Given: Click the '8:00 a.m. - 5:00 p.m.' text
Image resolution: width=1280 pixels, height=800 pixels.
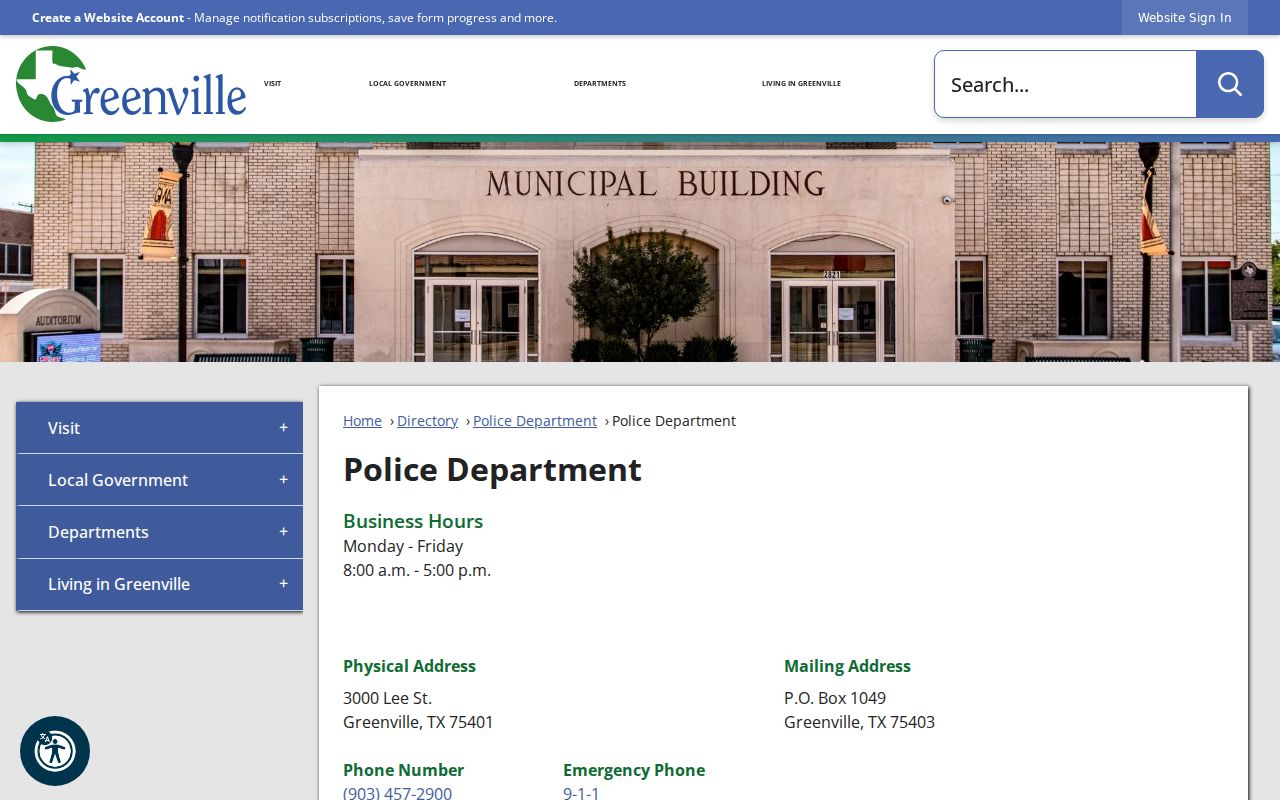Looking at the screenshot, I should coord(417,570).
